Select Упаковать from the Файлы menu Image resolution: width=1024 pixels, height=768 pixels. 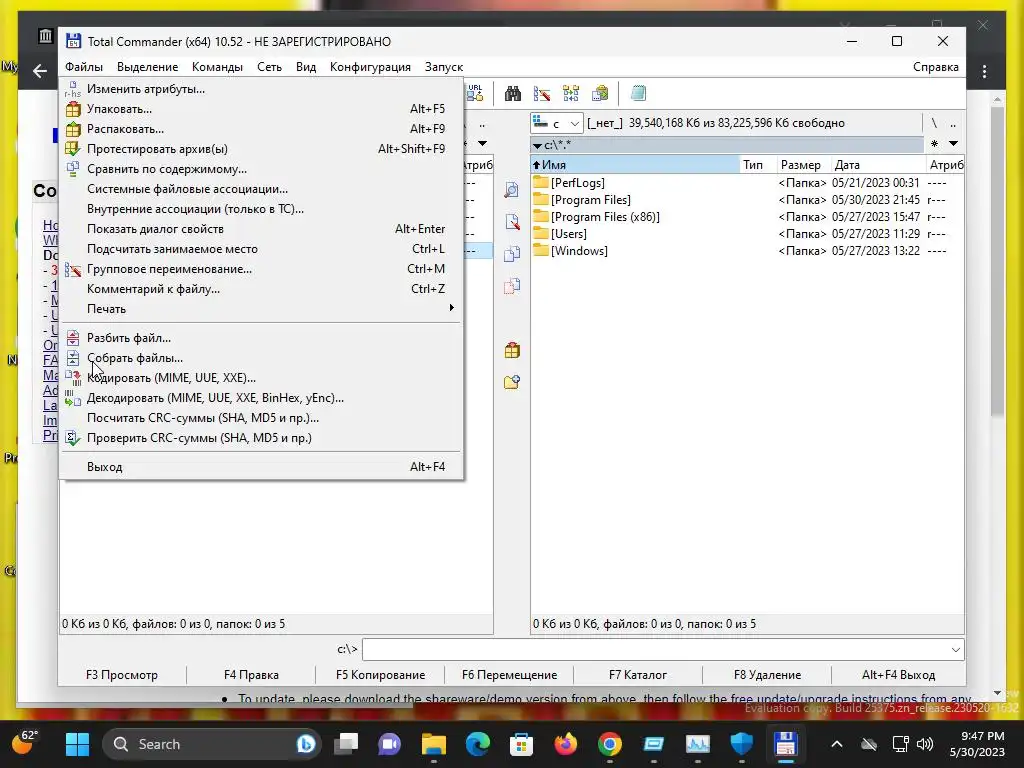(x=261, y=109)
